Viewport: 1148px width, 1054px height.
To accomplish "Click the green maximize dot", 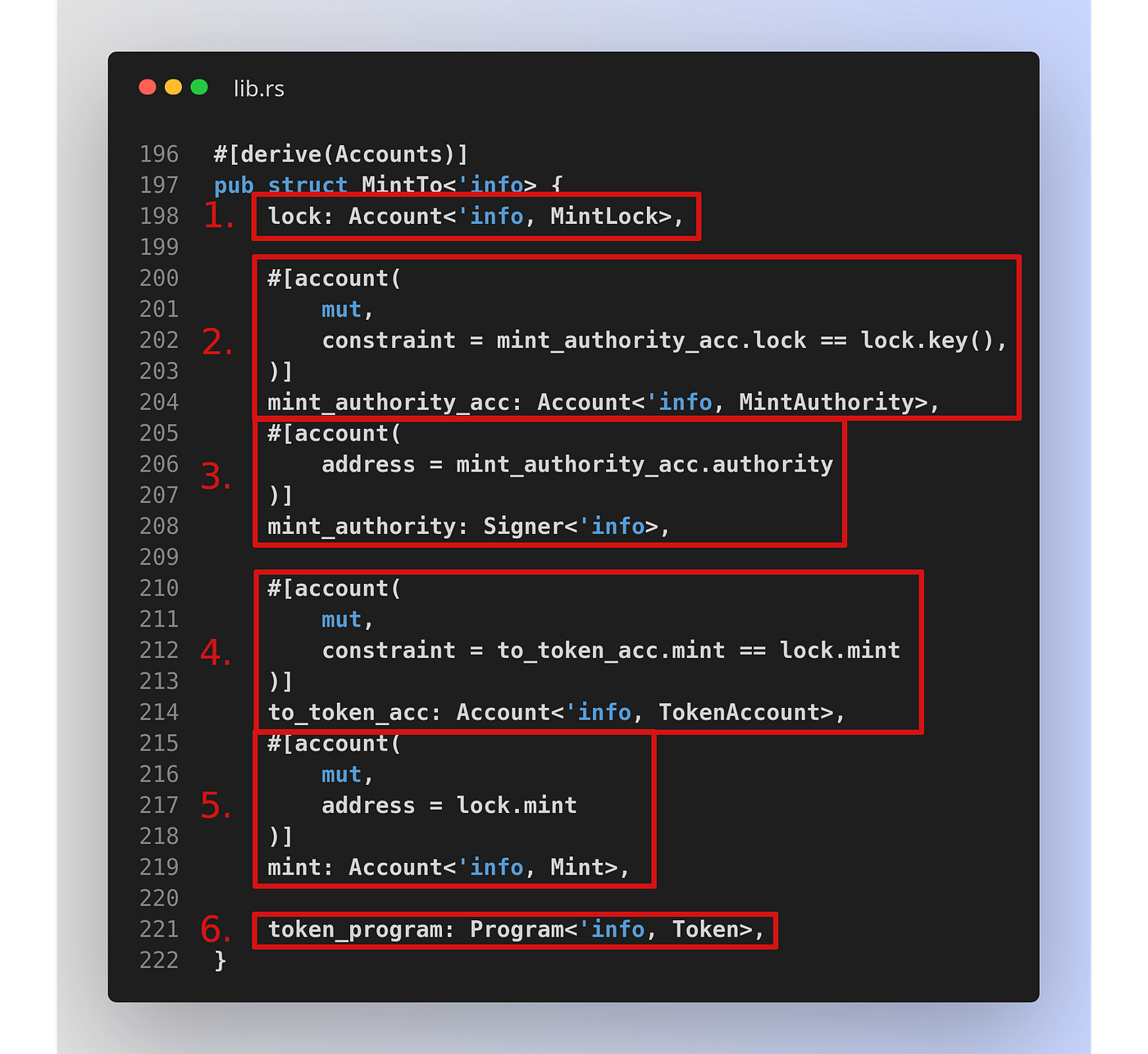I will pyautogui.click(x=199, y=87).
